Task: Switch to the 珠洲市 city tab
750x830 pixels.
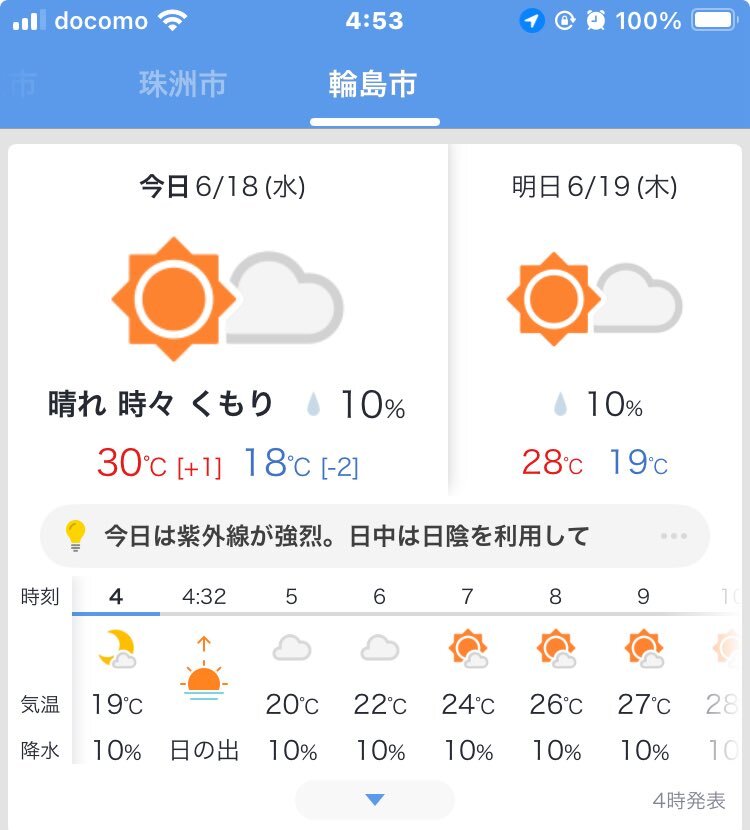Action: click(x=183, y=84)
